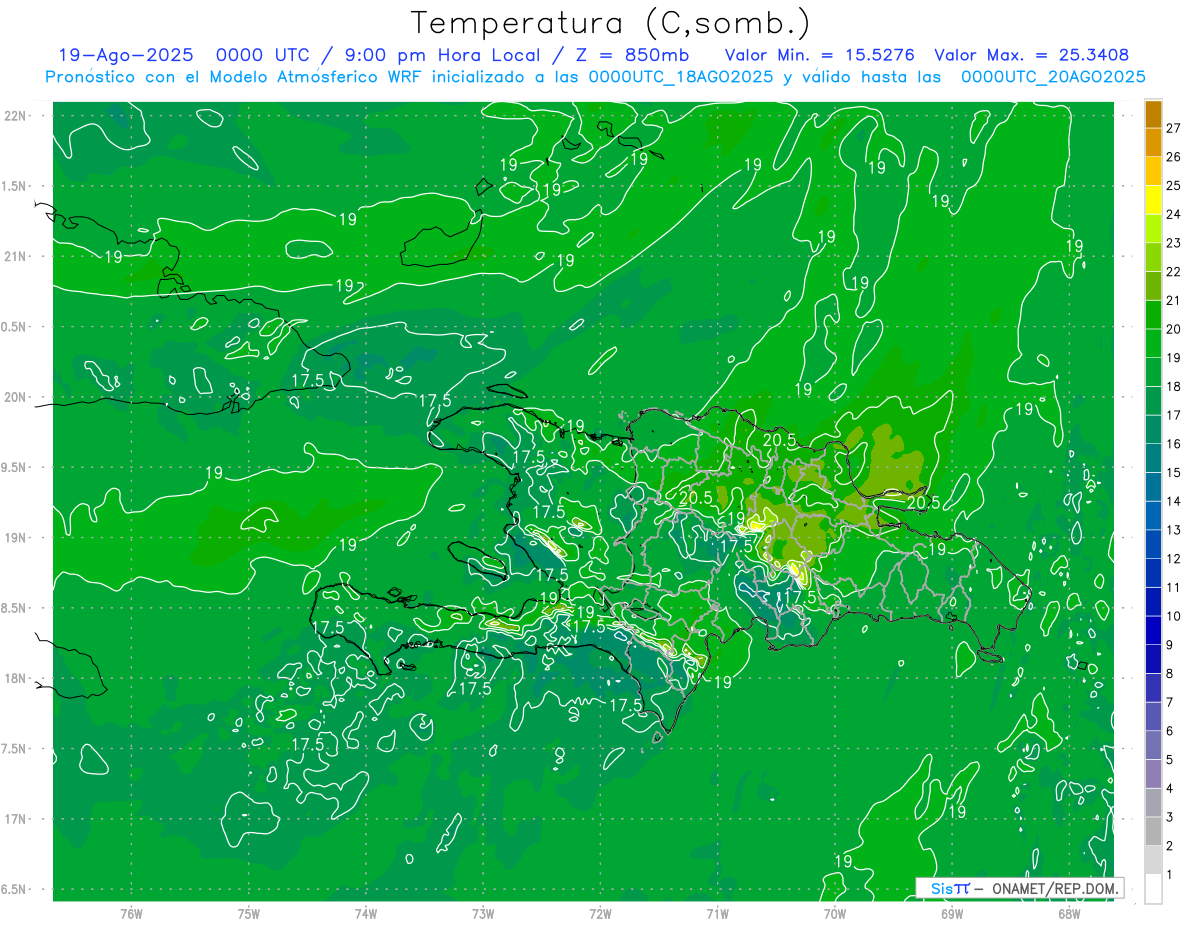Click the white swatch at the legend bottom

(x=1153, y=889)
